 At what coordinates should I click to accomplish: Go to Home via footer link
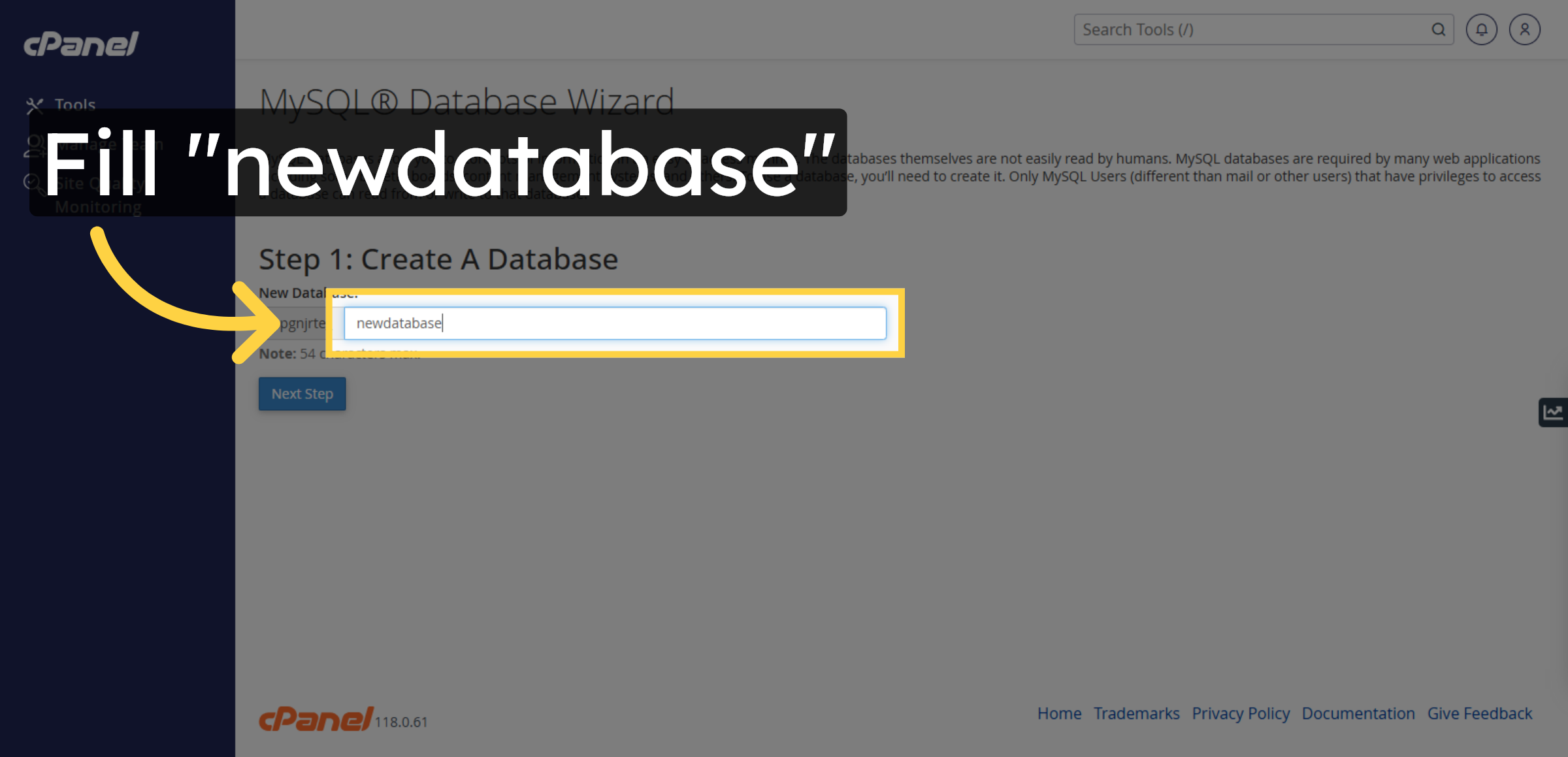[x=1059, y=713]
